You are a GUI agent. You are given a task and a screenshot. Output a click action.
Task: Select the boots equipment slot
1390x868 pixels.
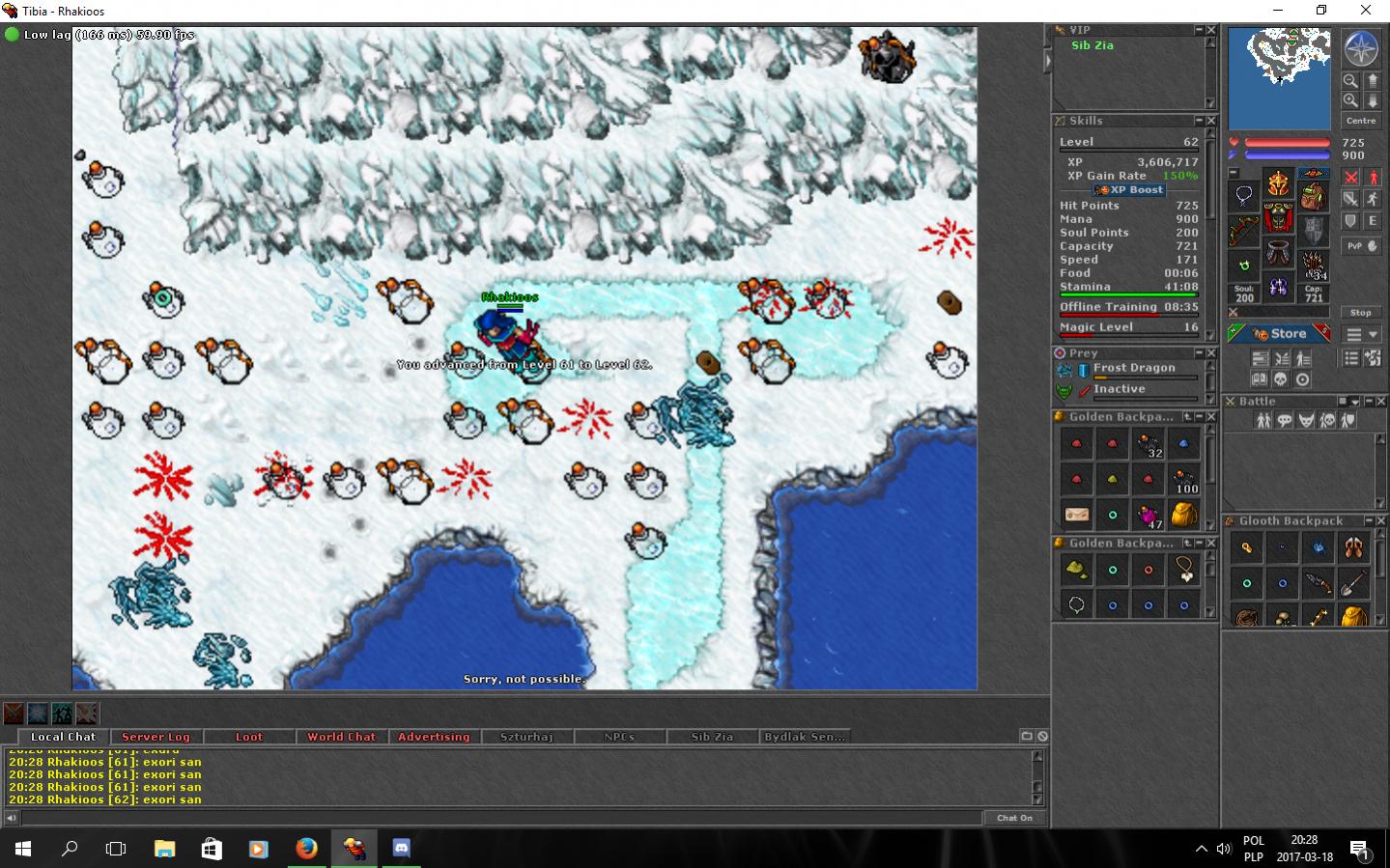click(1279, 288)
